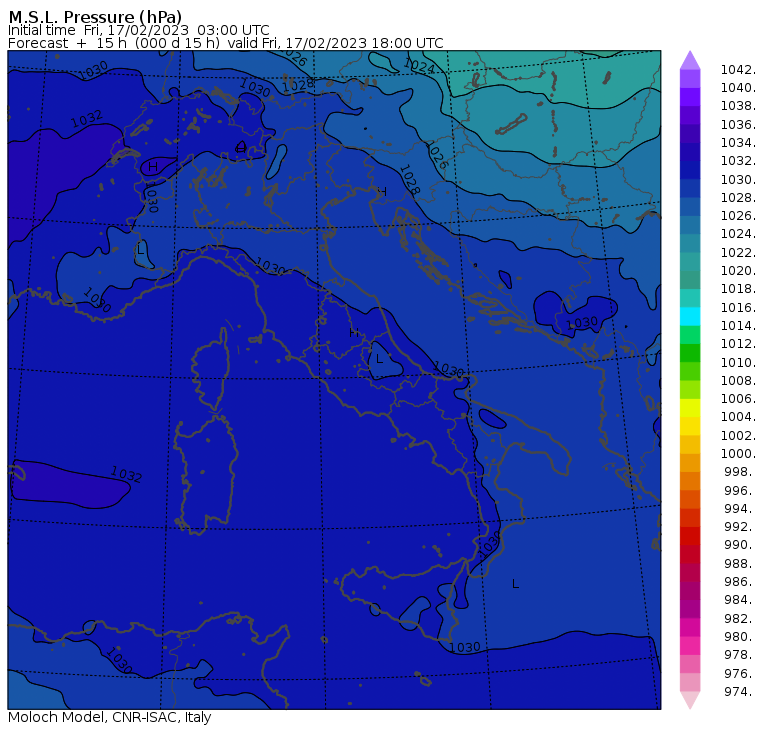Click the '1026.' legend label
The width and height of the screenshot is (760, 731).
[x=738, y=215]
